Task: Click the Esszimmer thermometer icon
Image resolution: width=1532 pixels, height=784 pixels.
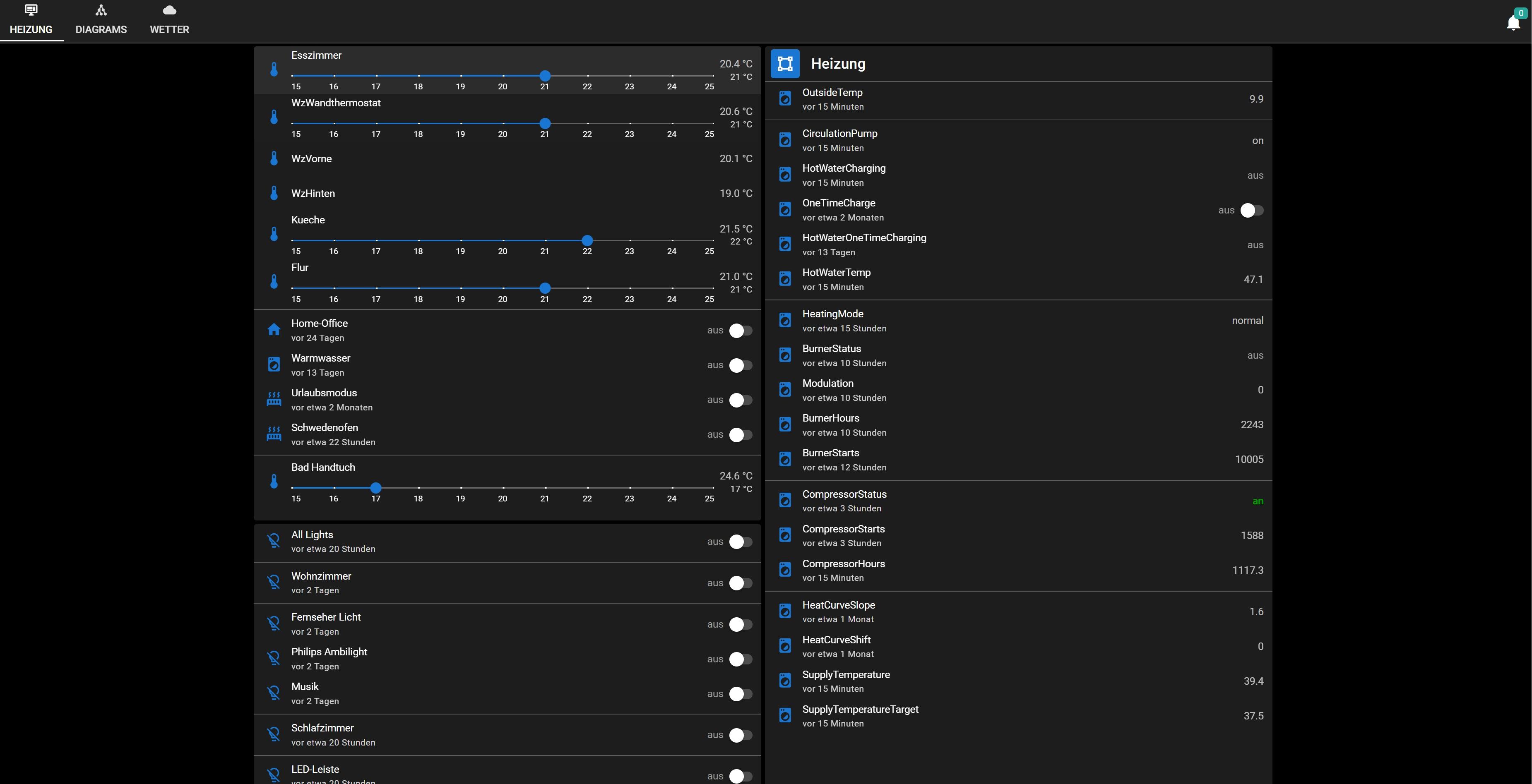Action: click(274, 70)
